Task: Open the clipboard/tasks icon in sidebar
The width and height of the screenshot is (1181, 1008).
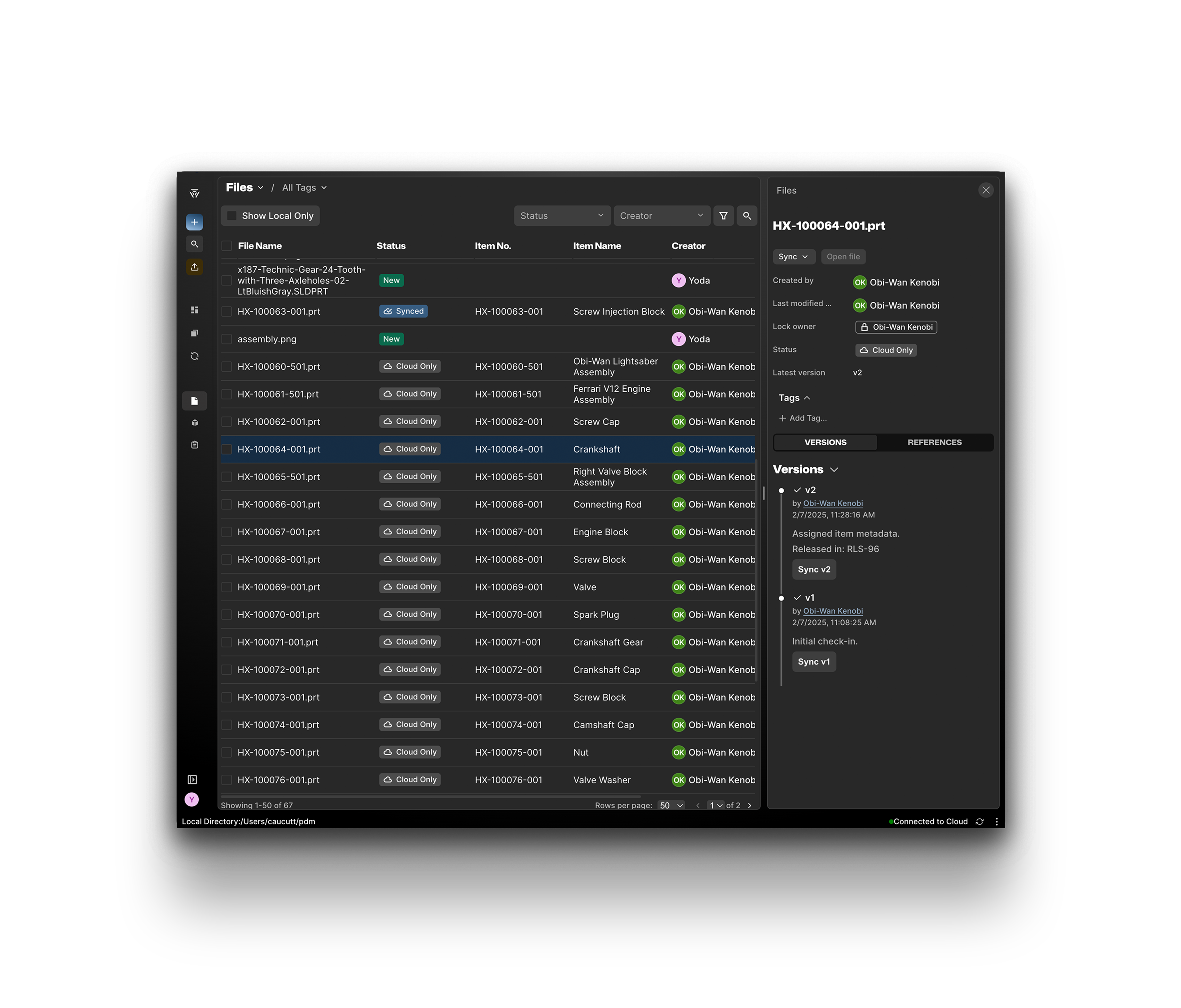Action: (x=195, y=444)
